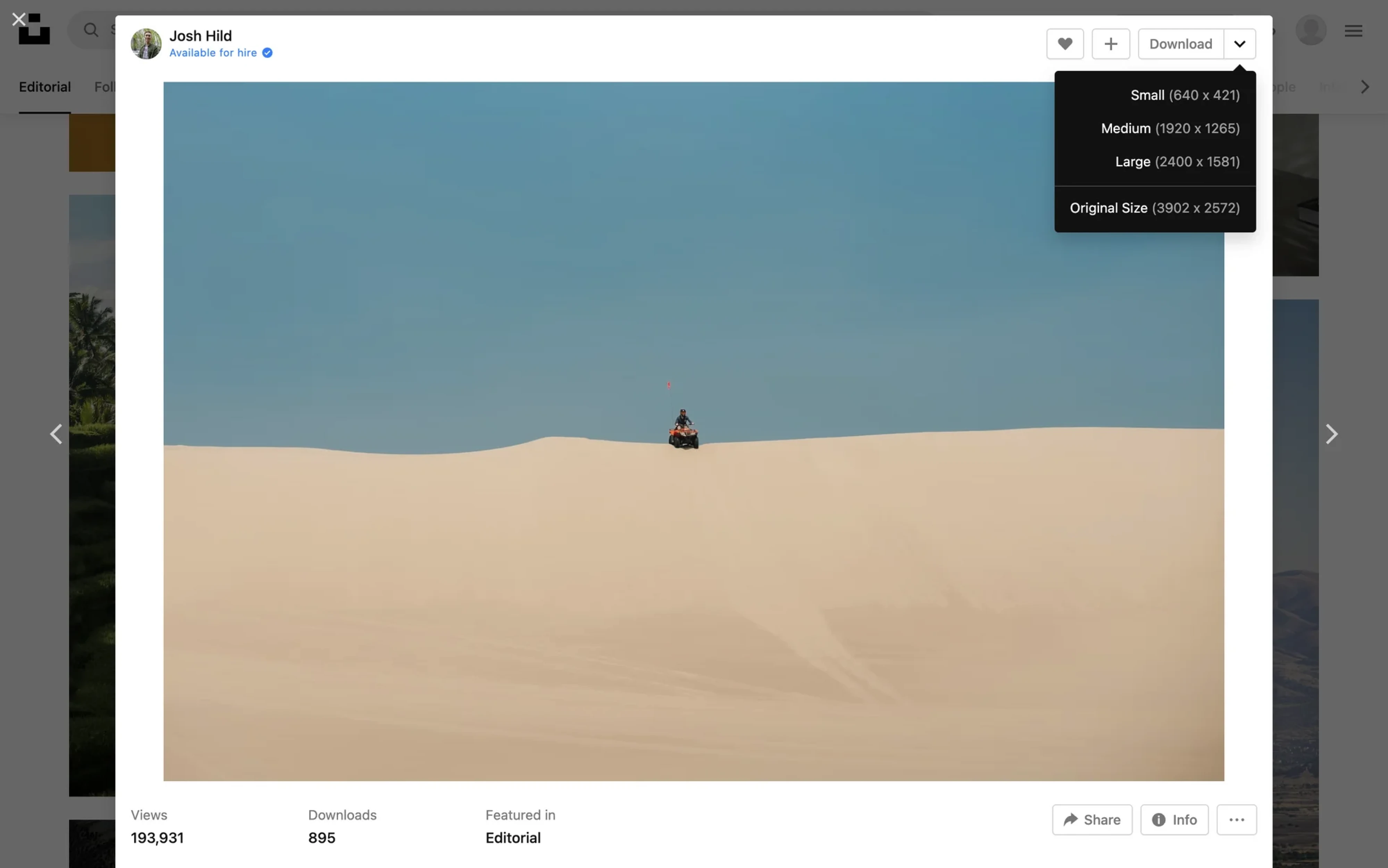
Task: Click the Share button
Action: (1092, 820)
